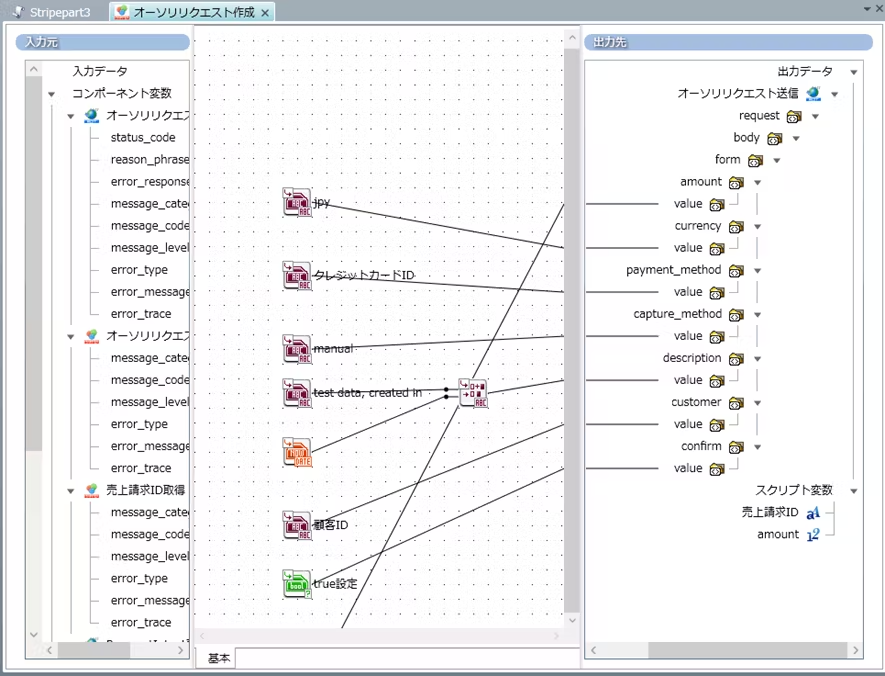The image size is (885, 676).
Task: Collapse the スクリプト変数 section arrow
Action: tap(854, 491)
